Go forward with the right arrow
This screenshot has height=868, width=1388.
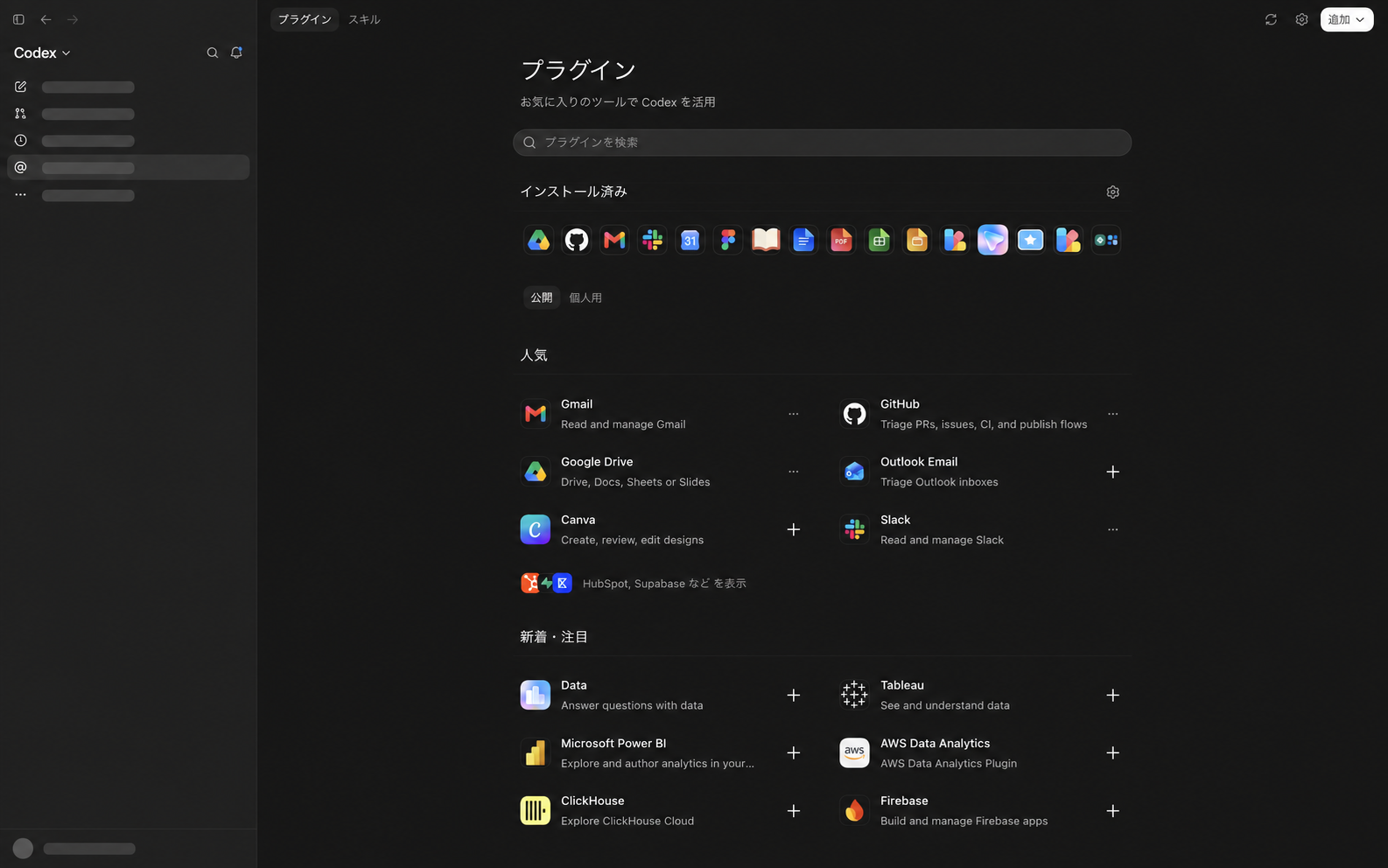tap(73, 19)
